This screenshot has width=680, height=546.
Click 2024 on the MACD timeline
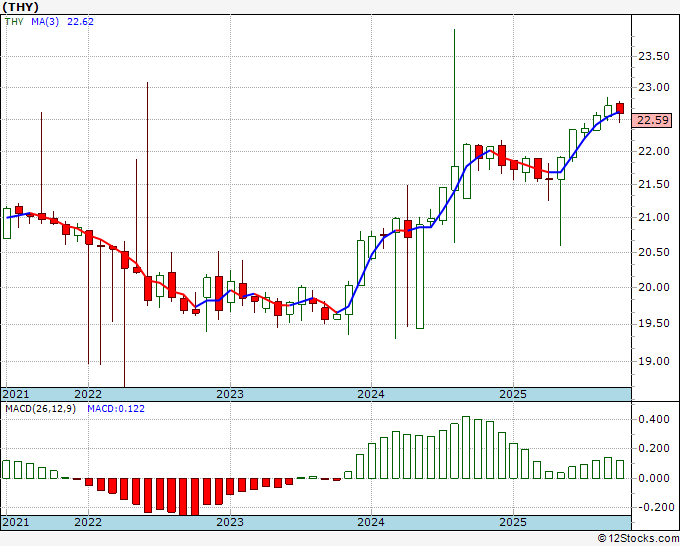coord(371,522)
